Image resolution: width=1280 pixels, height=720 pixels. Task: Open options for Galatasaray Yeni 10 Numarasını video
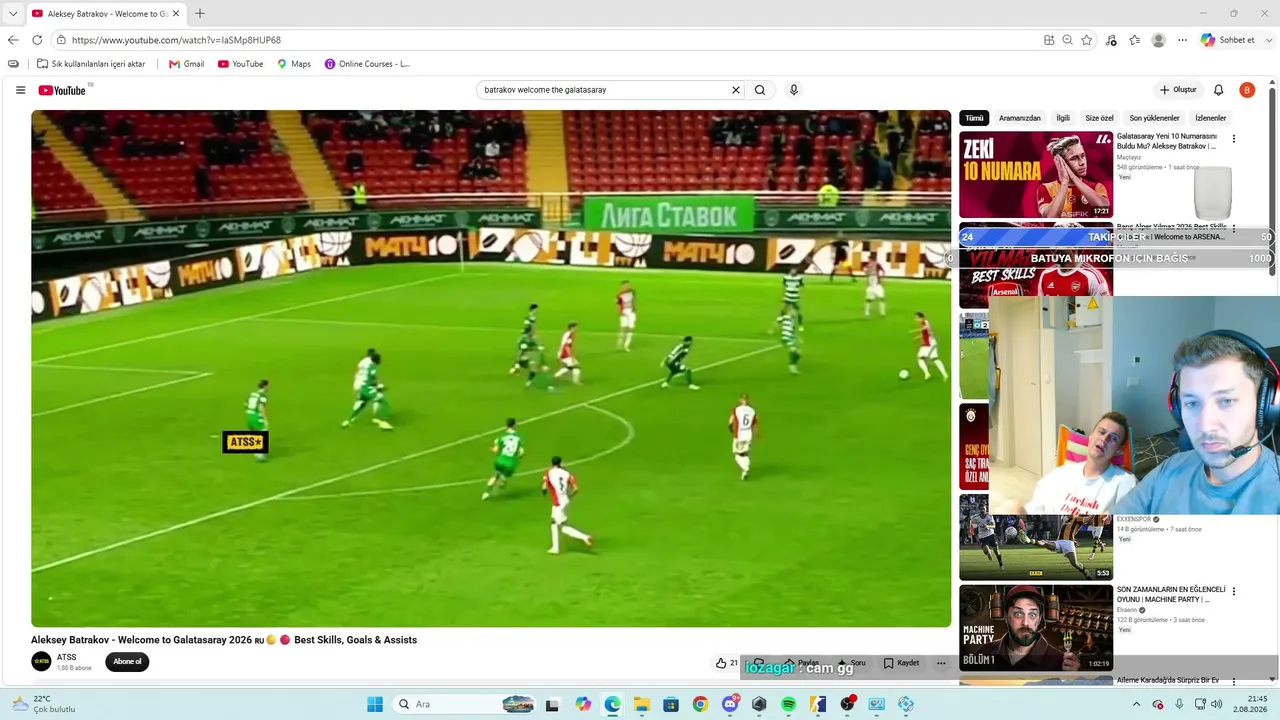(1234, 139)
